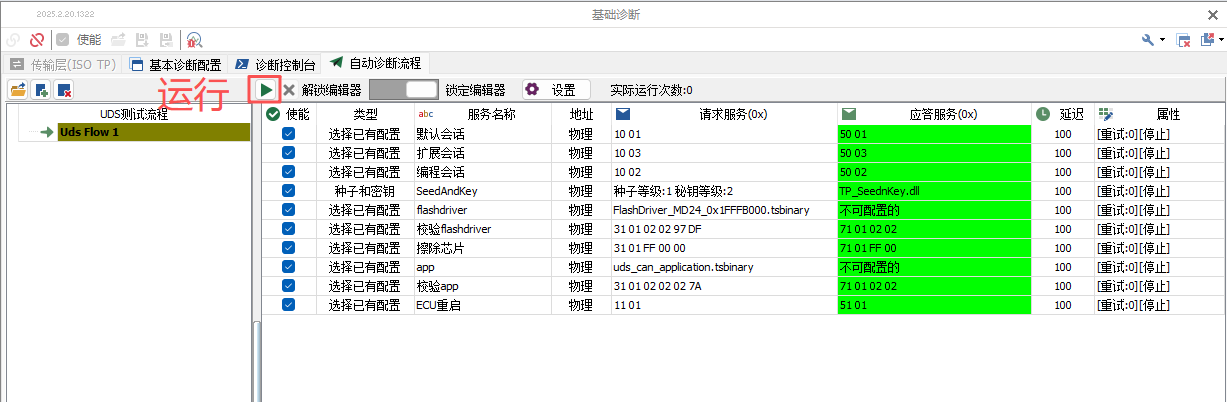
Task: Toggle the enable checkbox for SeedAndKey row
Action: click(x=288, y=190)
